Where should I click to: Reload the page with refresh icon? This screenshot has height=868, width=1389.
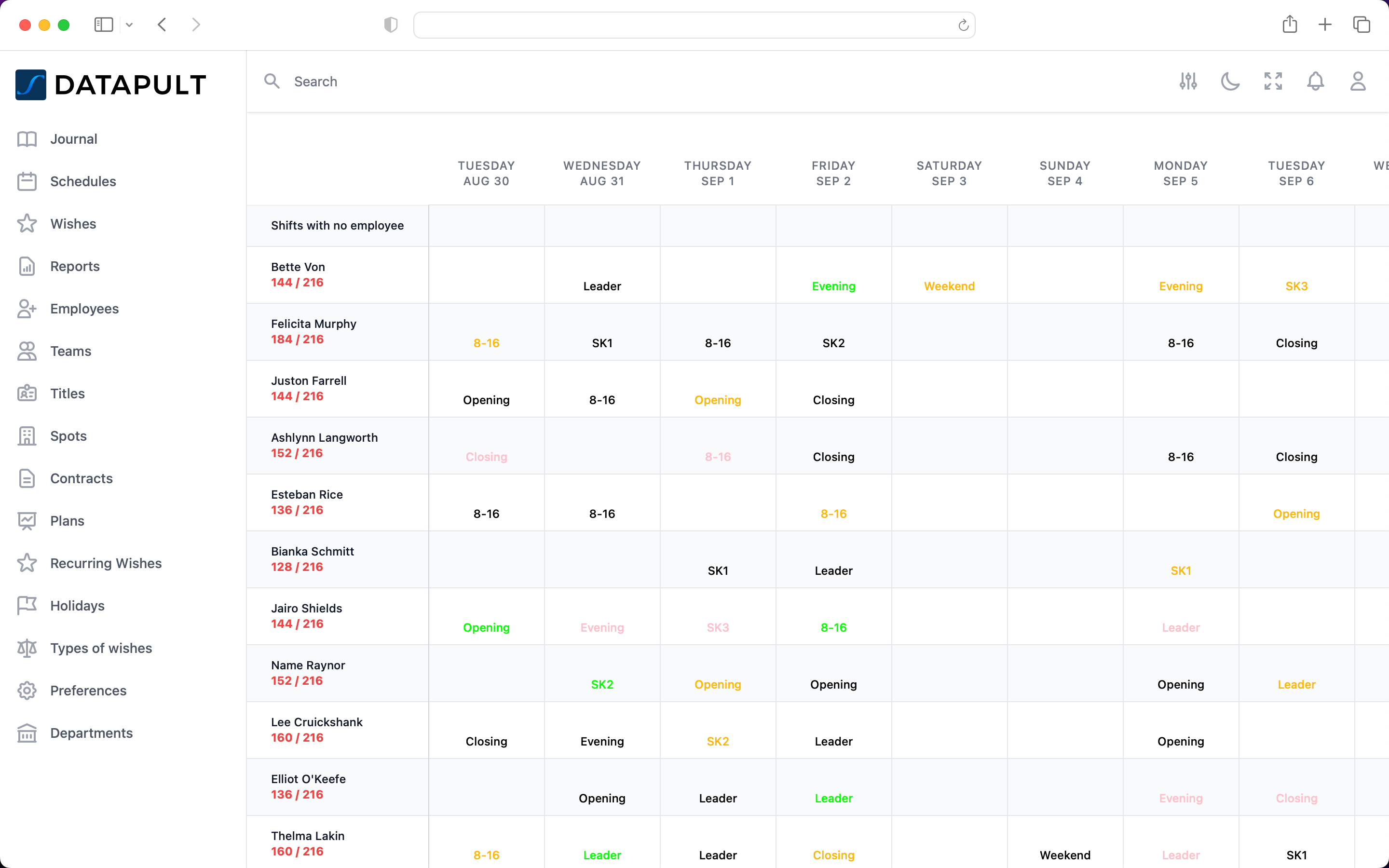(x=963, y=25)
